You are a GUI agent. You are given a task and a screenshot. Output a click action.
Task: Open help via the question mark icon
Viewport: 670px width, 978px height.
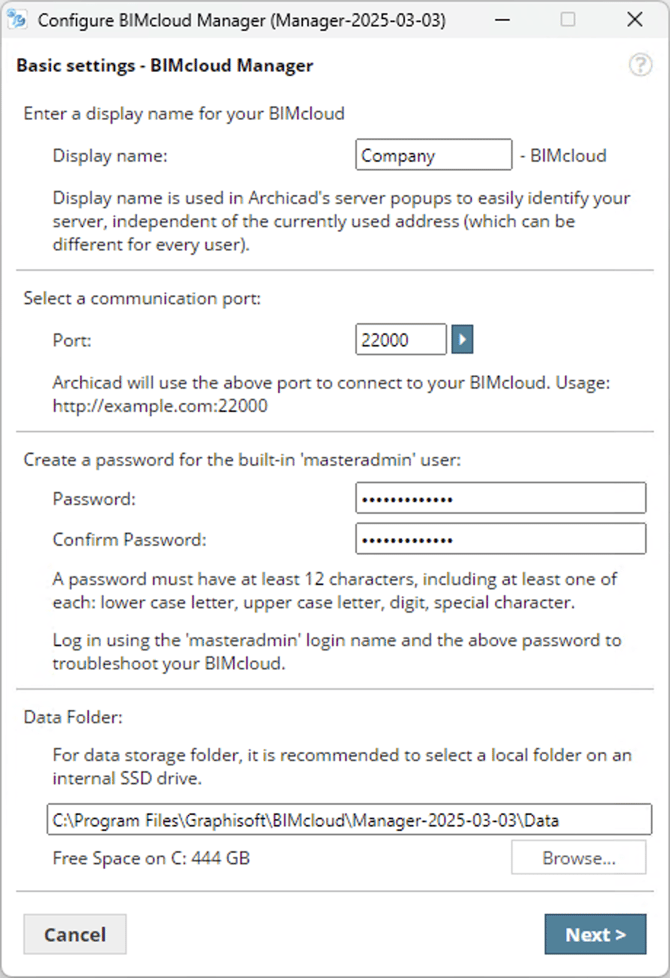[x=639, y=66]
